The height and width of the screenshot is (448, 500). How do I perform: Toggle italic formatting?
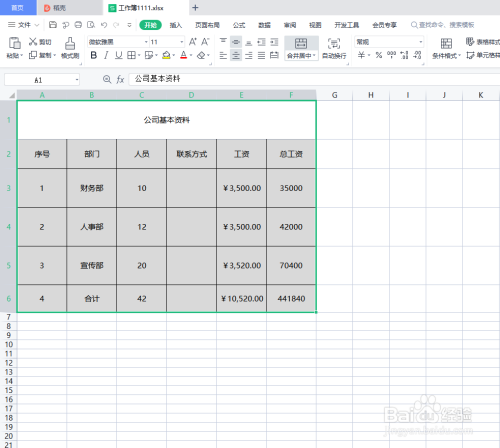pos(106,55)
